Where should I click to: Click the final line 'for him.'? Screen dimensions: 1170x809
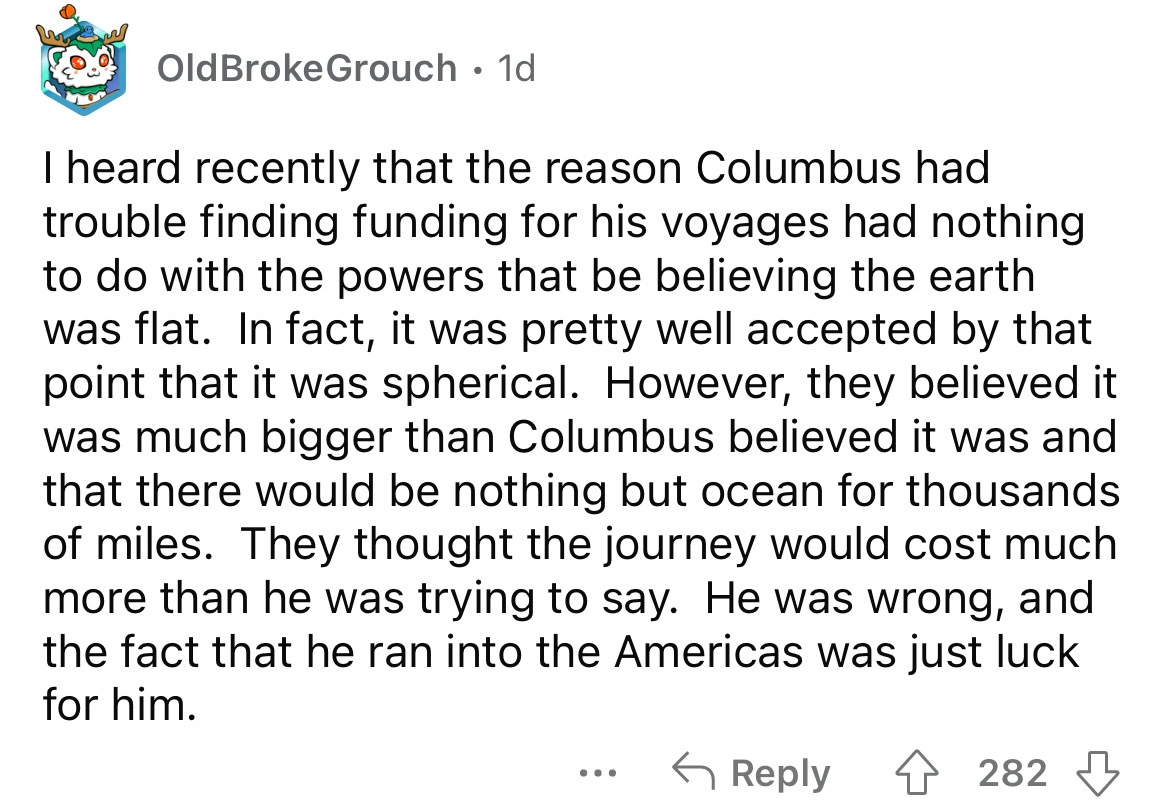(x=119, y=705)
